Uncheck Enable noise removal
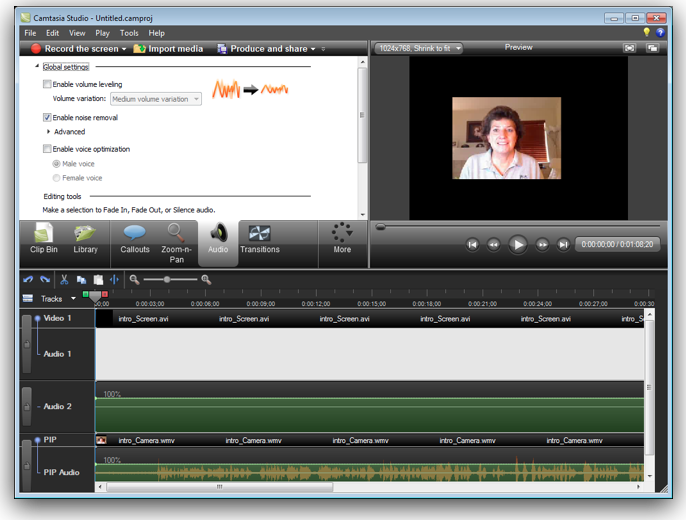The height and width of the screenshot is (520, 686). pos(47,118)
